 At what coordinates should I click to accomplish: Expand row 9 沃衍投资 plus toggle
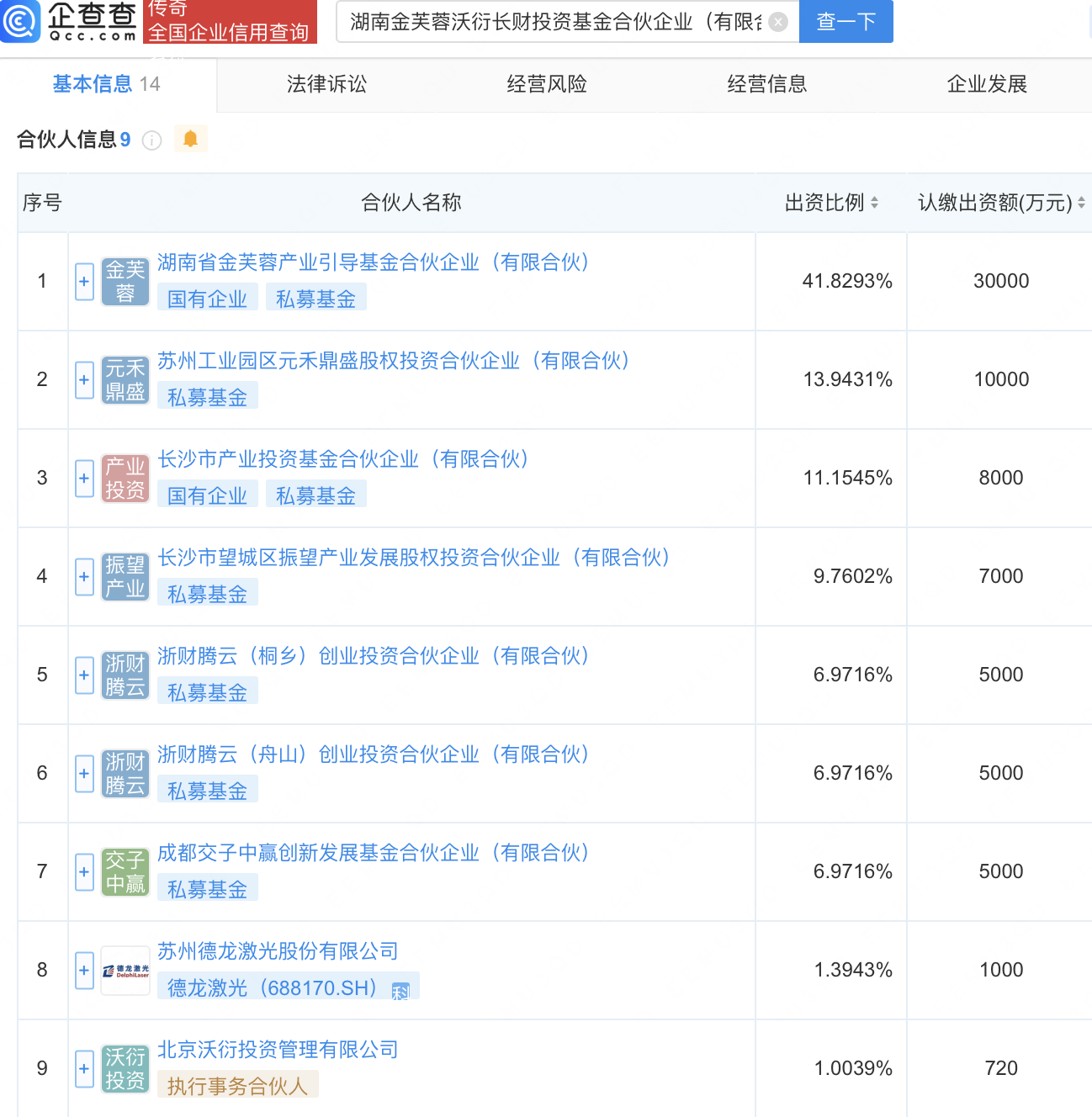tap(84, 1069)
